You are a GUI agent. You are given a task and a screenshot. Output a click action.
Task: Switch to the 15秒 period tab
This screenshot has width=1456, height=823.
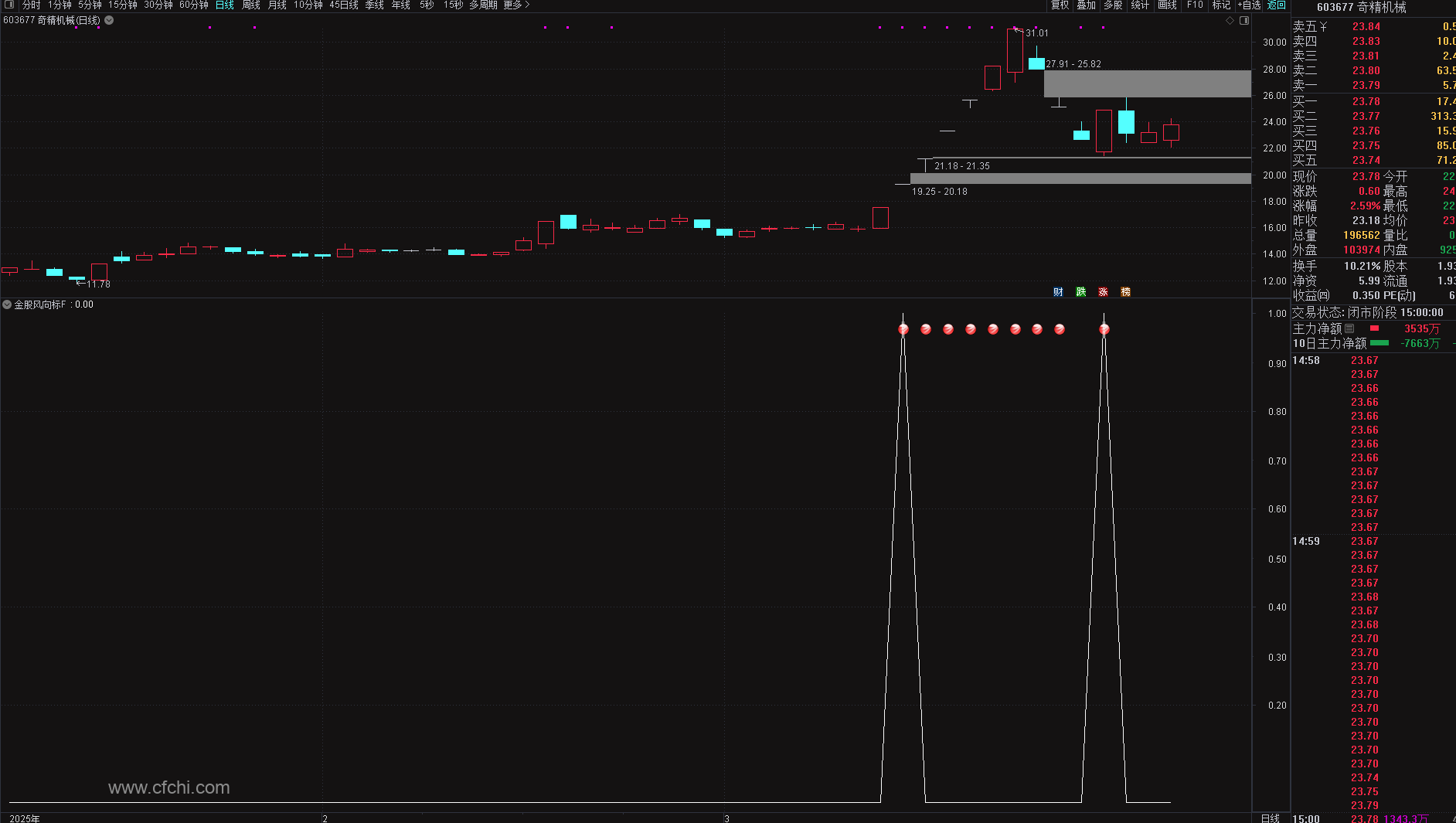453,5
